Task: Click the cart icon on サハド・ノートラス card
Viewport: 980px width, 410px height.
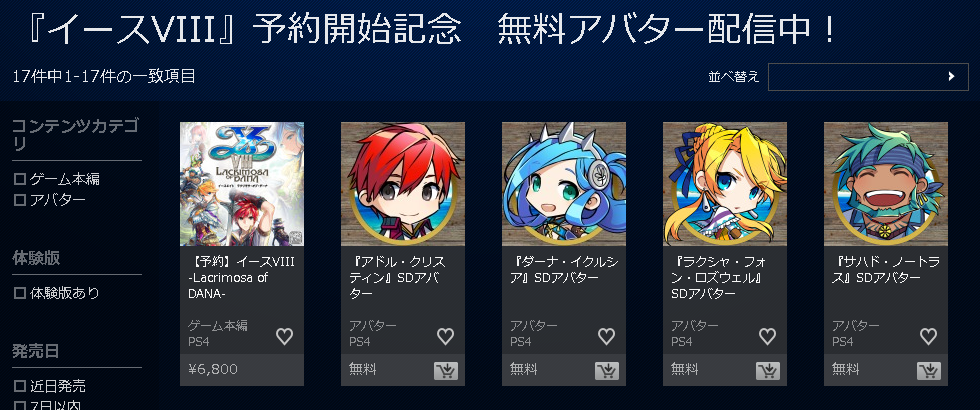Action: (929, 371)
